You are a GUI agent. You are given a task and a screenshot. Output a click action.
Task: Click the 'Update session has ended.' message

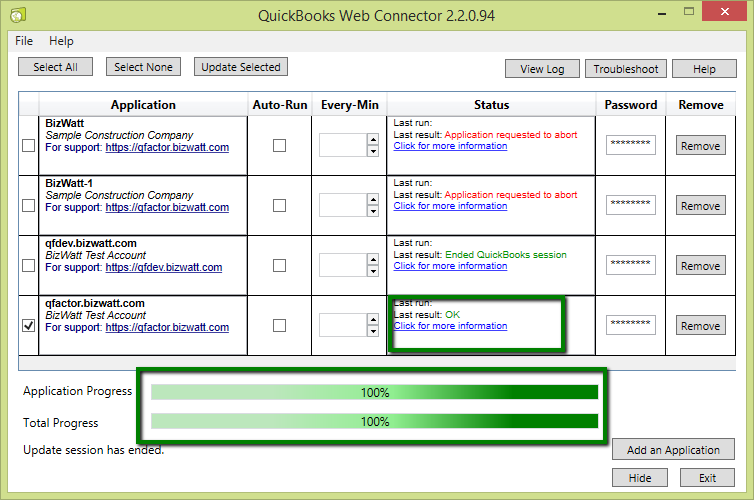click(94, 450)
